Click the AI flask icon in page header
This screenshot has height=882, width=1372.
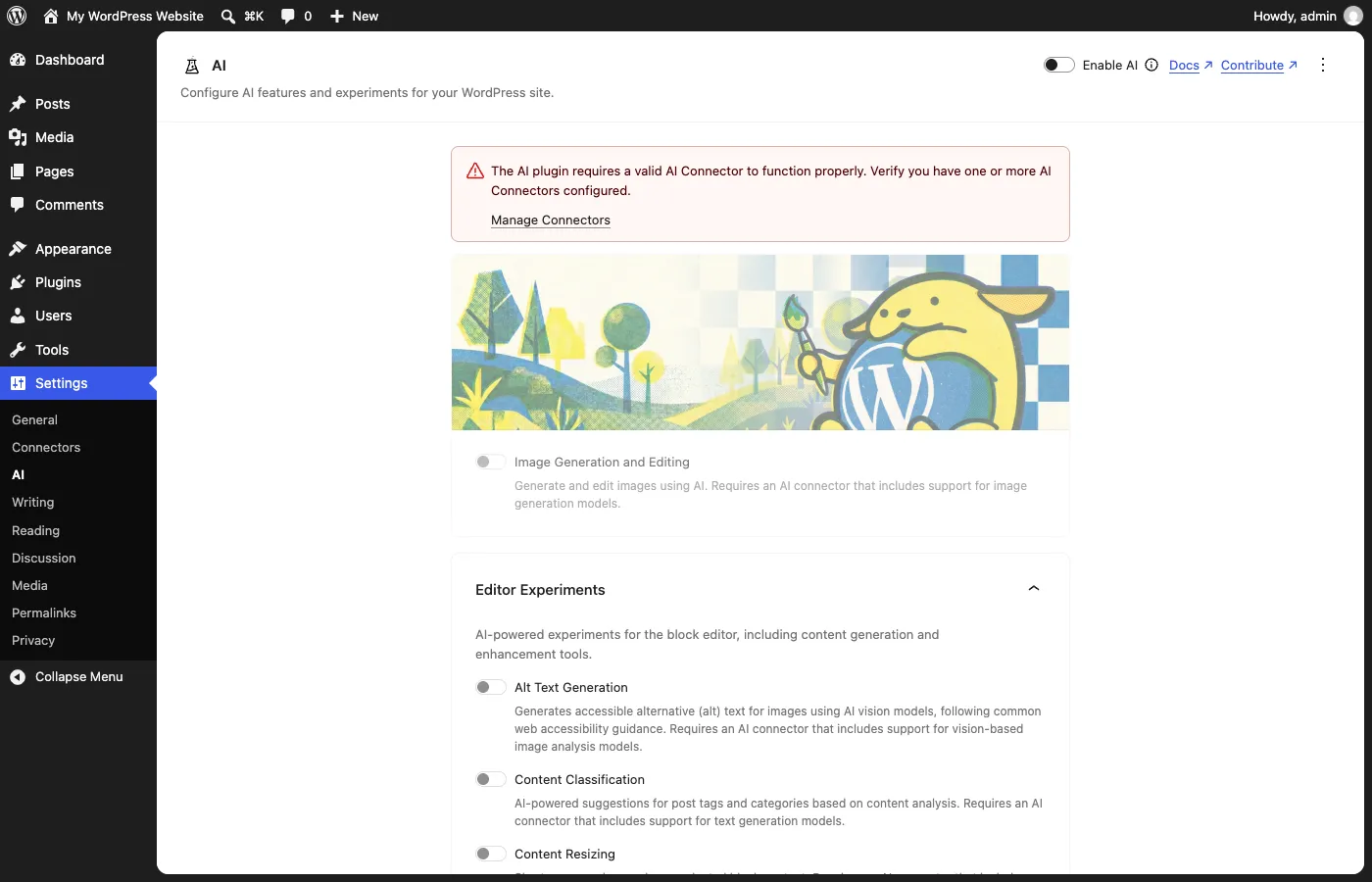[192, 66]
